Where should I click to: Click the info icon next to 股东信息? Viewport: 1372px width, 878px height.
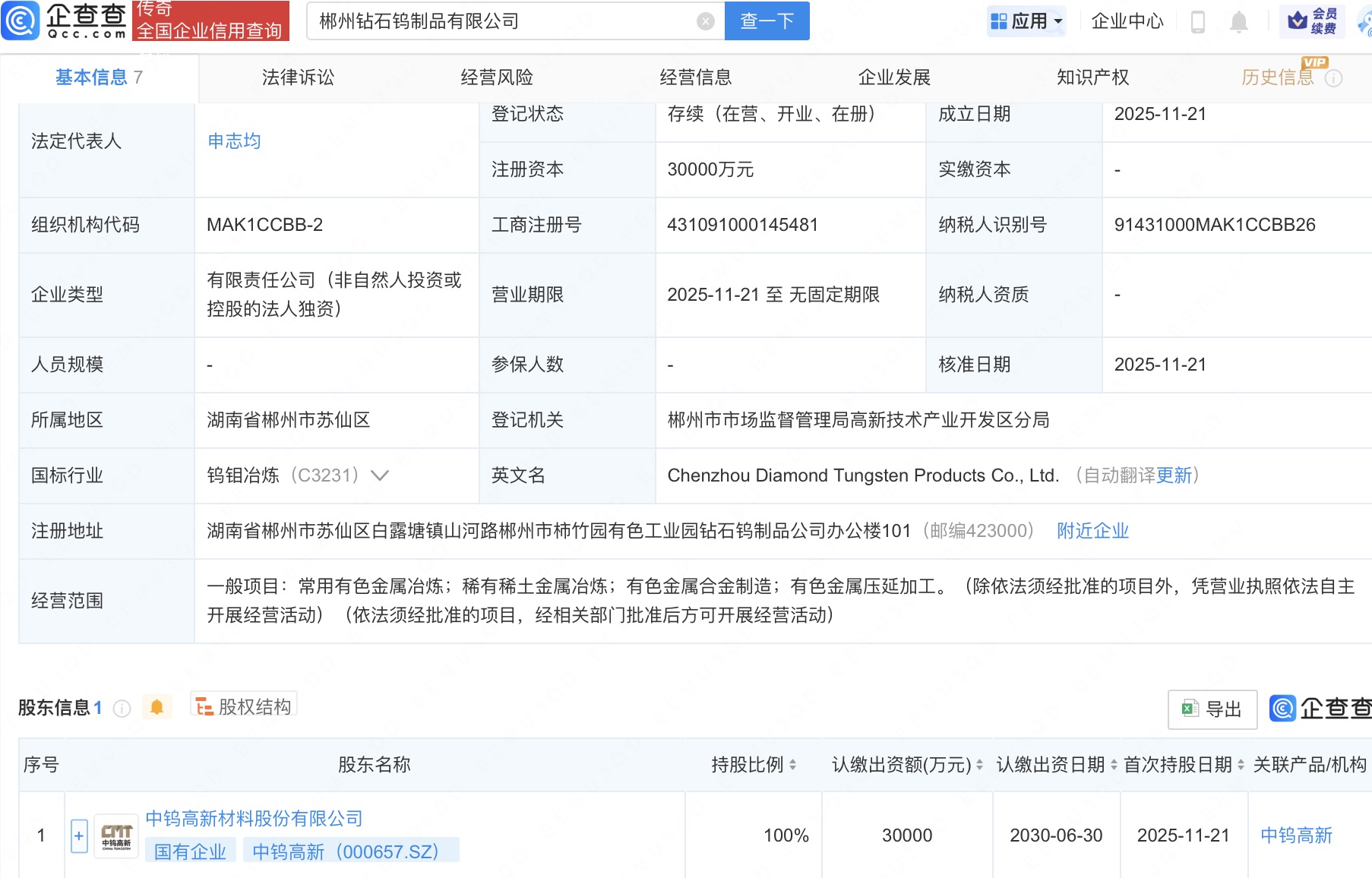[x=120, y=708]
